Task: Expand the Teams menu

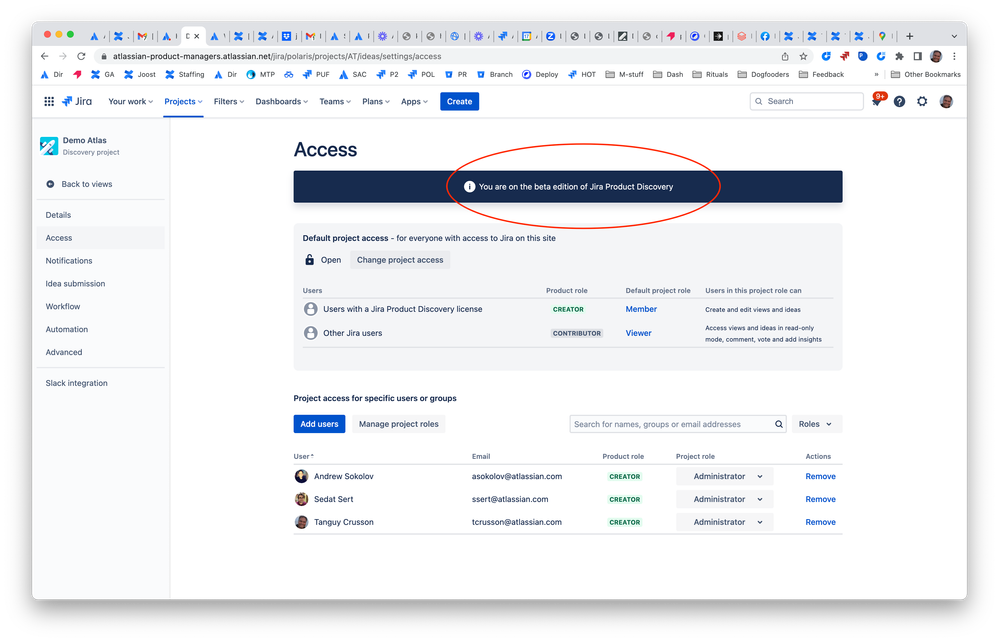Action: pyautogui.click(x=335, y=101)
